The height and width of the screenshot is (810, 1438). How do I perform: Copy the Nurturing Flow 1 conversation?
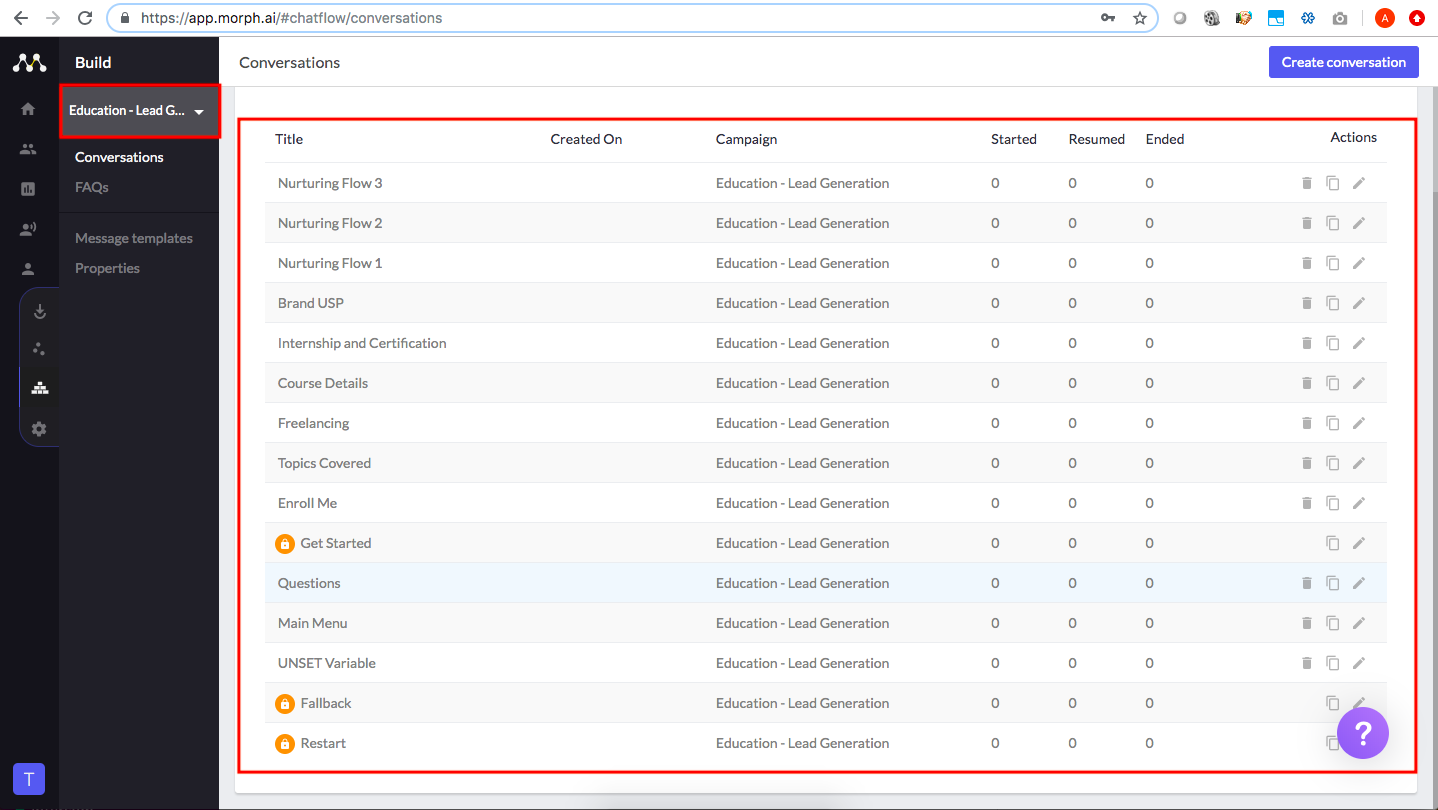(1332, 263)
